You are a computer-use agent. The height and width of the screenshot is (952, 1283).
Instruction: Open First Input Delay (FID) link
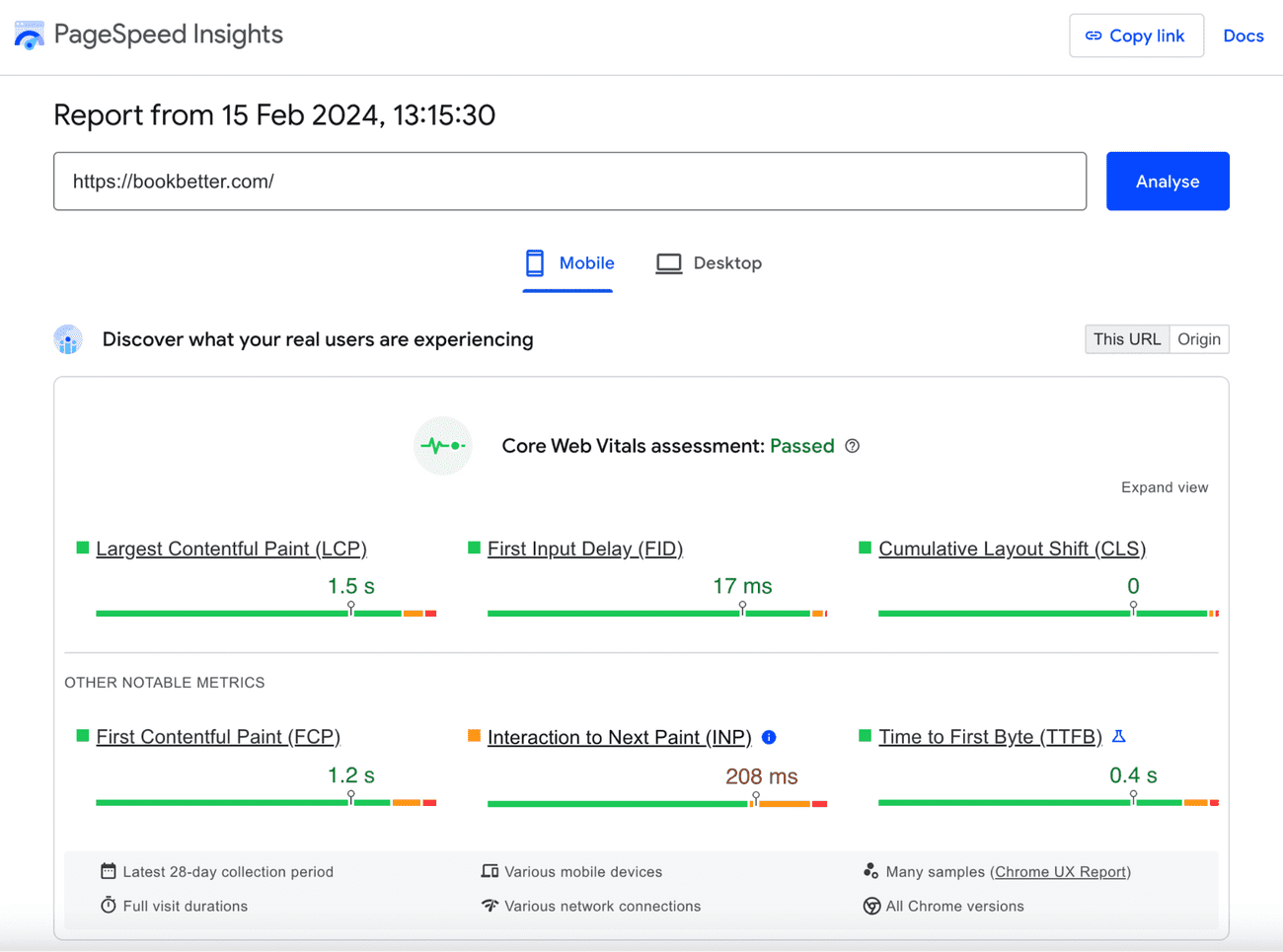pyautogui.click(x=585, y=549)
